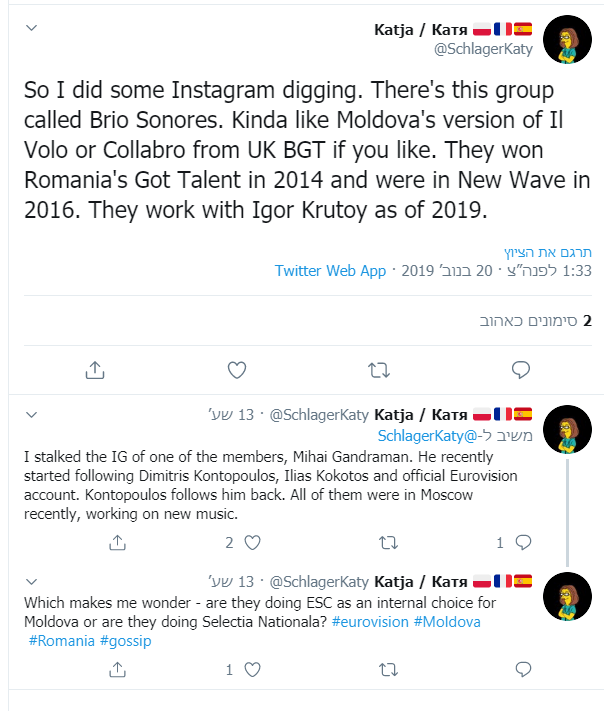Like the Mihai Gandraman reply tweet

point(252,543)
